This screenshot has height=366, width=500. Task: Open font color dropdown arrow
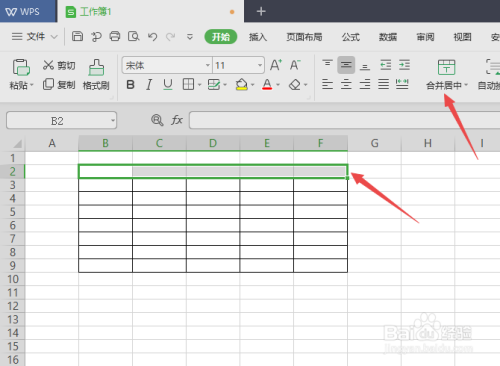tap(278, 85)
